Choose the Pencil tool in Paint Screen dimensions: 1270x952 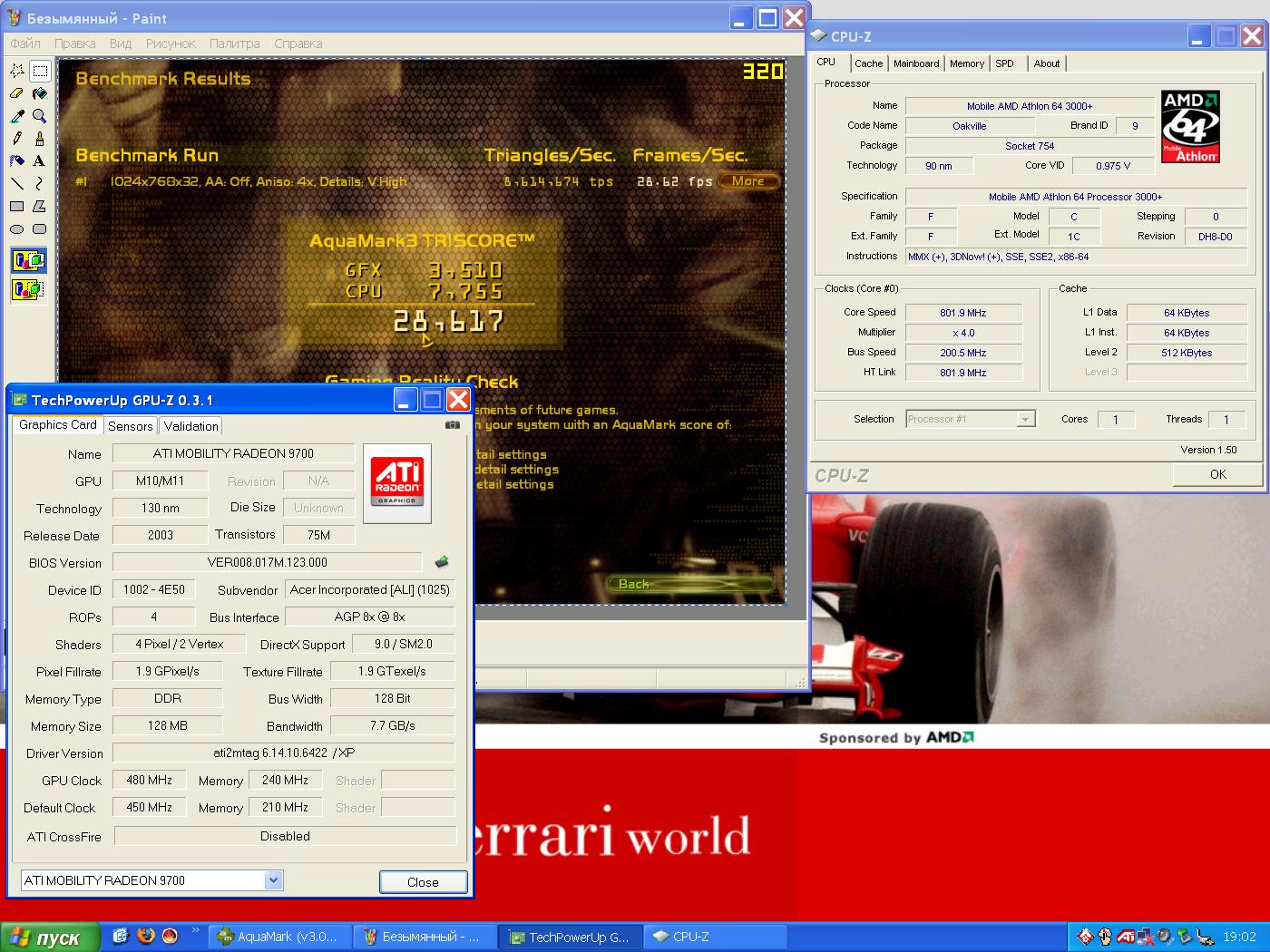click(x=17, y=138)
